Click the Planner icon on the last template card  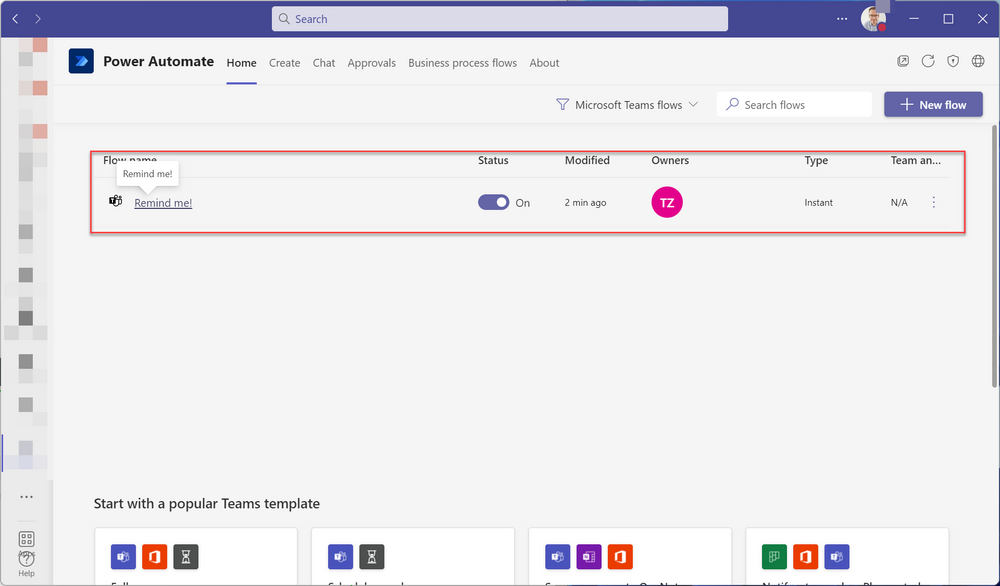pos(774,556)
